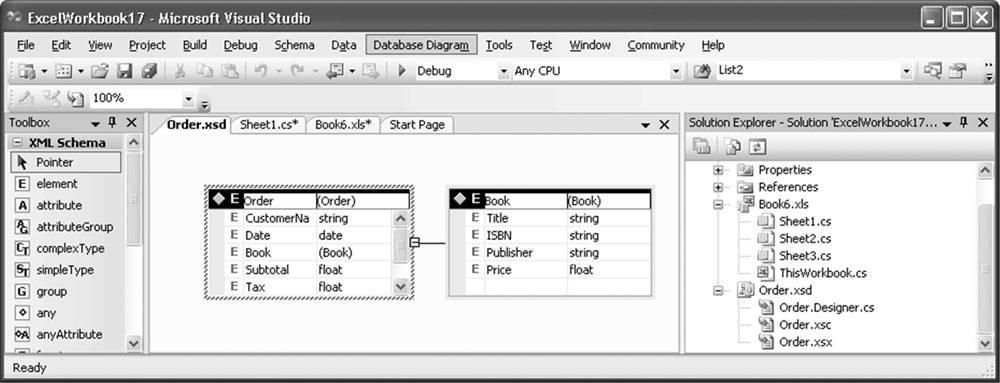Viewport: 1000px width, 383px height.
Task: Select Sheet2.cs in Solution Explorer
Action: pos(805,239)
